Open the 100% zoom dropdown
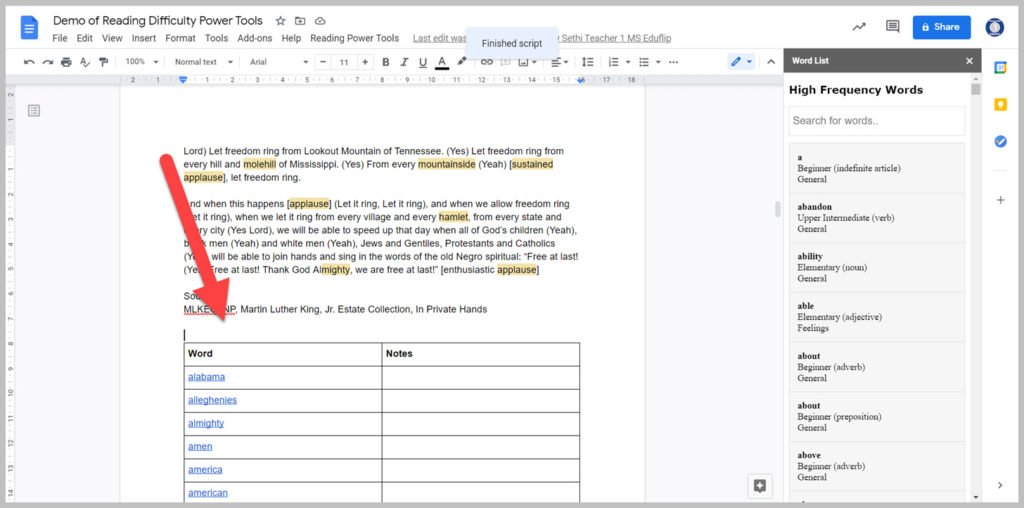Viewport: 1024px width, 508px height. point(142,62)
